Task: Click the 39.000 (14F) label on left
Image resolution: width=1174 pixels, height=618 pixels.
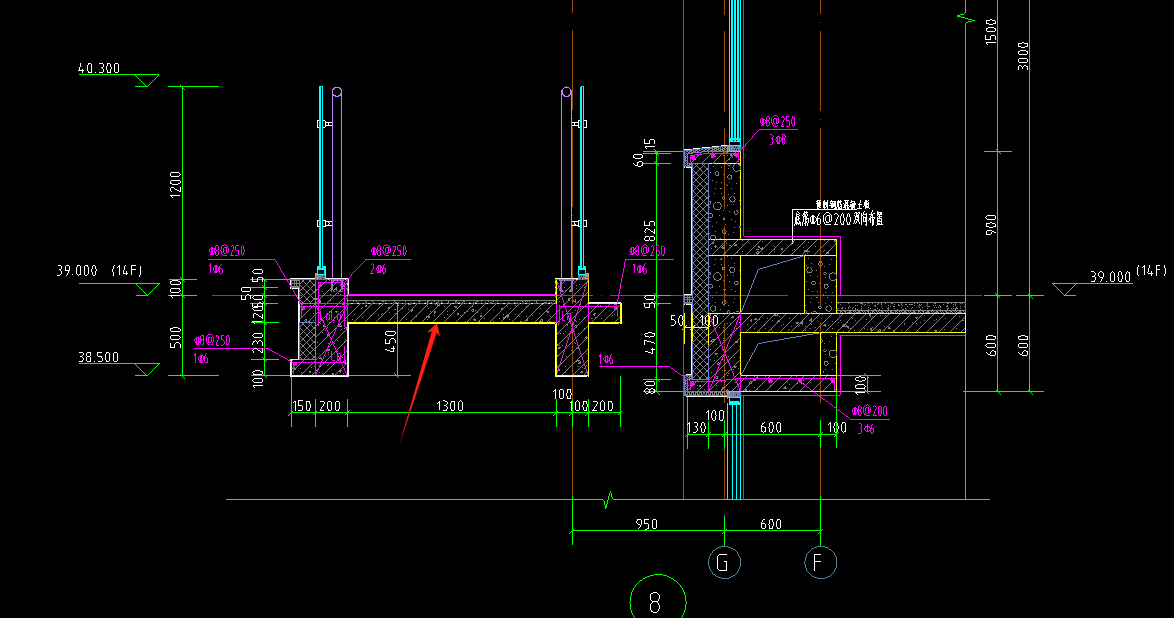Action: 100,270
